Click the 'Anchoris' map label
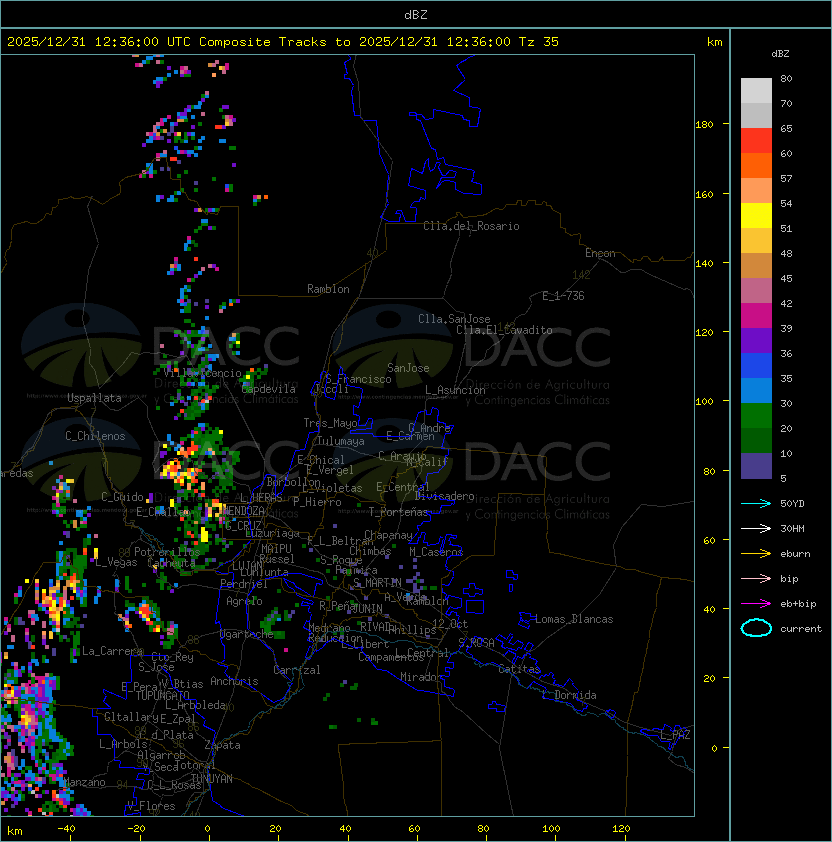Viewport: 832px width, 842px height. [234, 681]
